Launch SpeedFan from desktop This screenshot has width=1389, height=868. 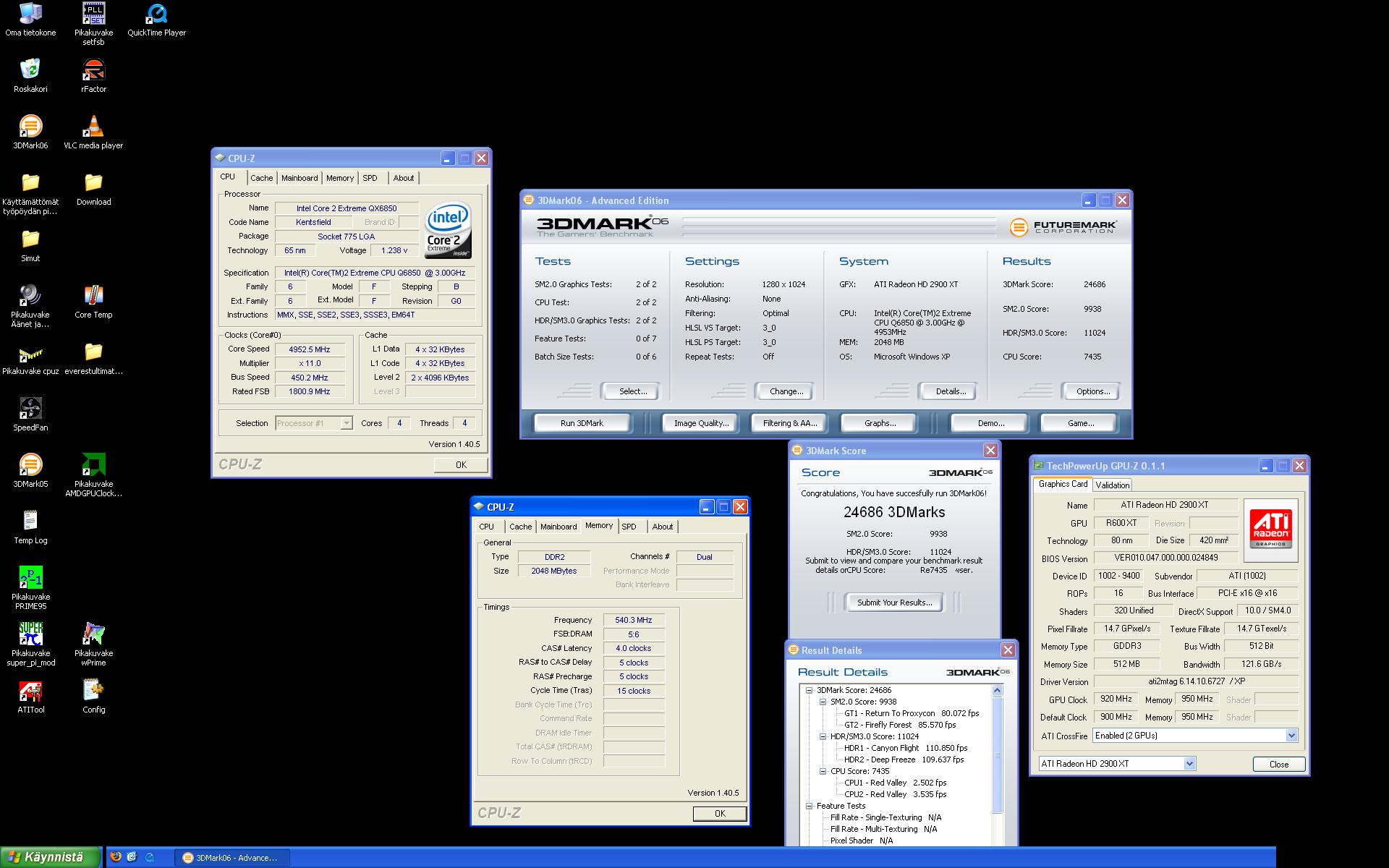30,414
